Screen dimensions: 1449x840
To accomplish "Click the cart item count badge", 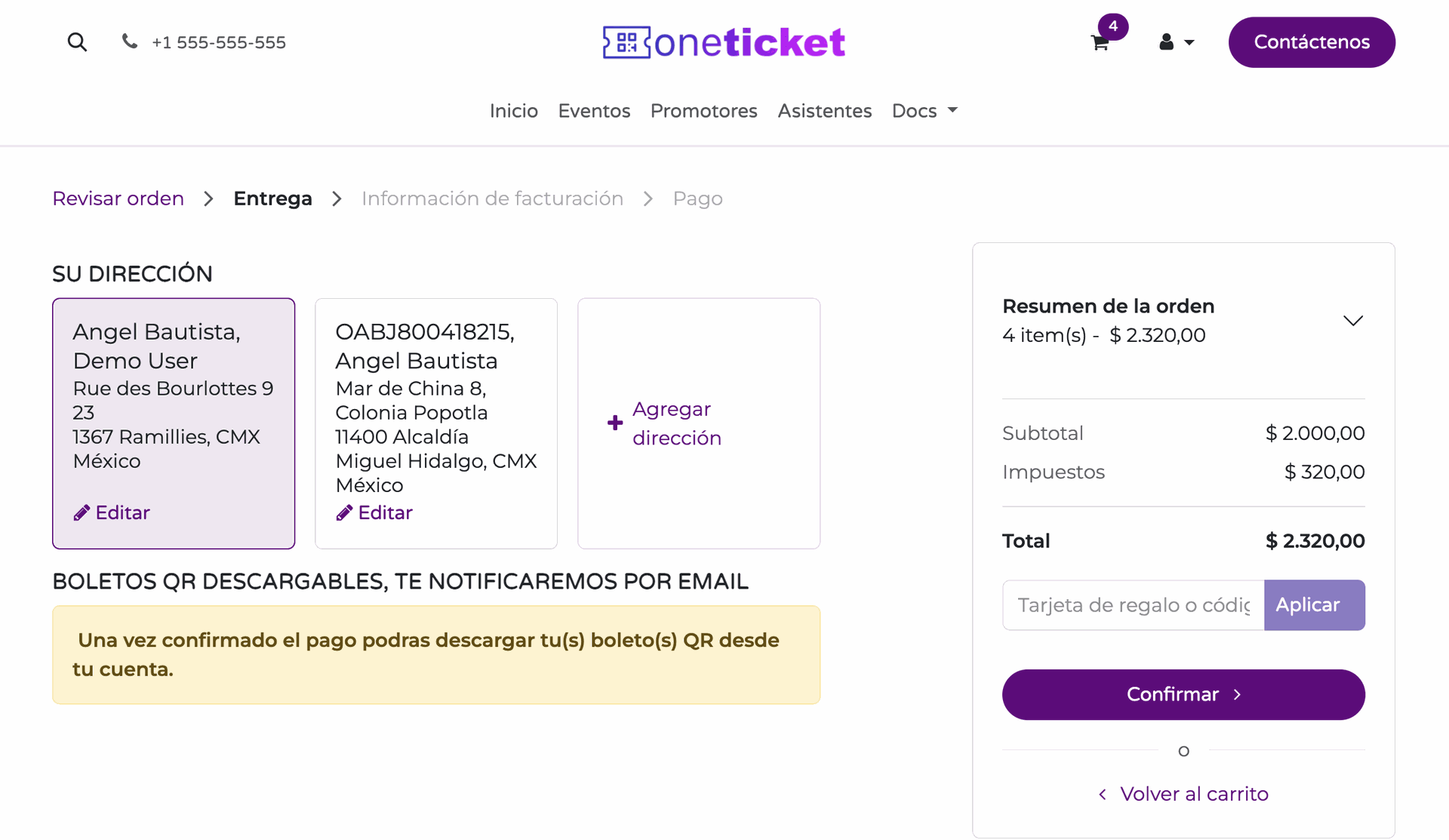I will (x=1113, y=26).
